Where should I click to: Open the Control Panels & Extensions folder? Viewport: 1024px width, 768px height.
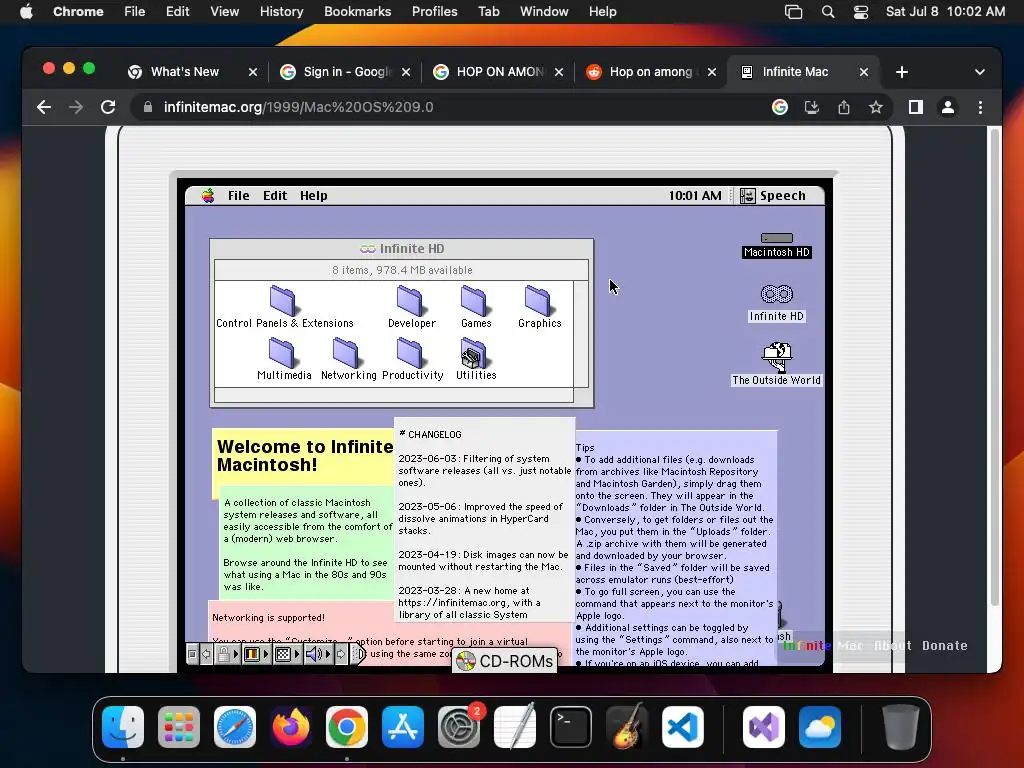point(283,306)
